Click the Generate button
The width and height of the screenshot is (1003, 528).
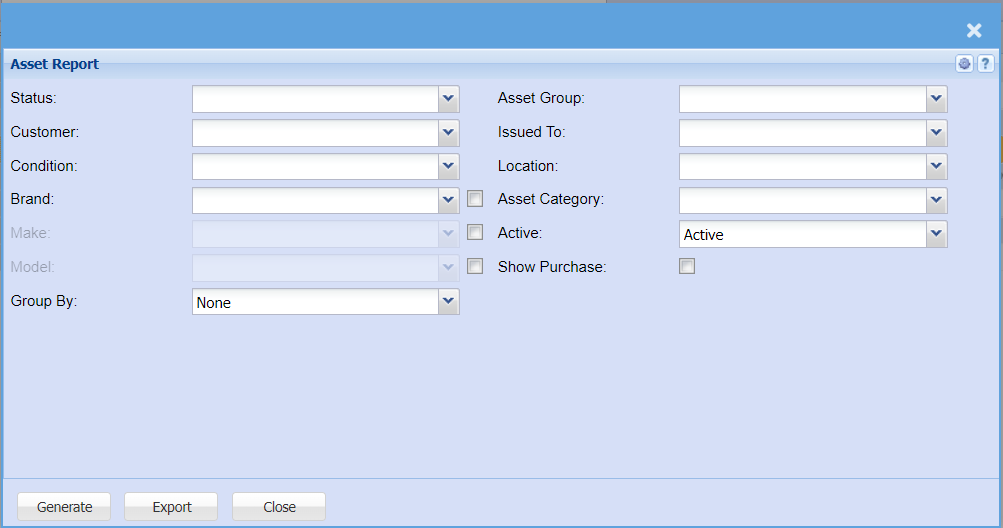(x=65, y=507)
